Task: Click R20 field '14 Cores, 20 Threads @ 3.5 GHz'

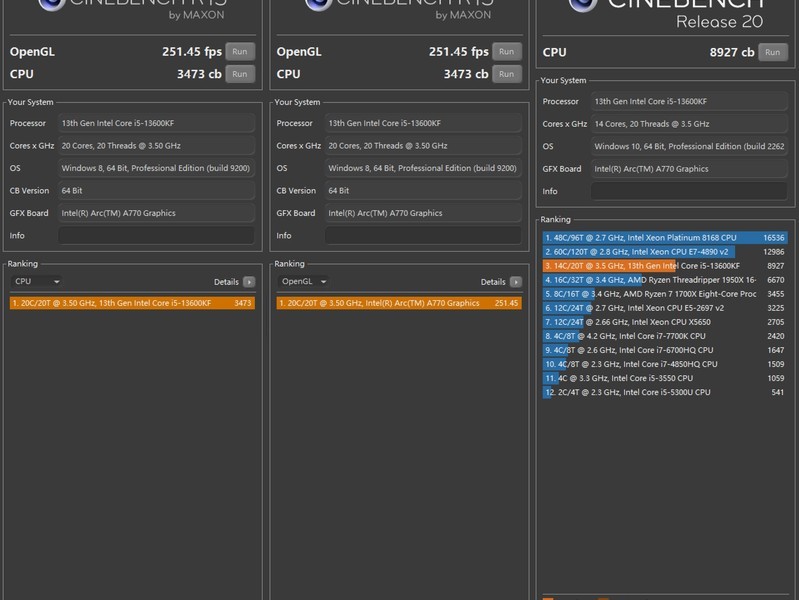Action: click(689, 124)
